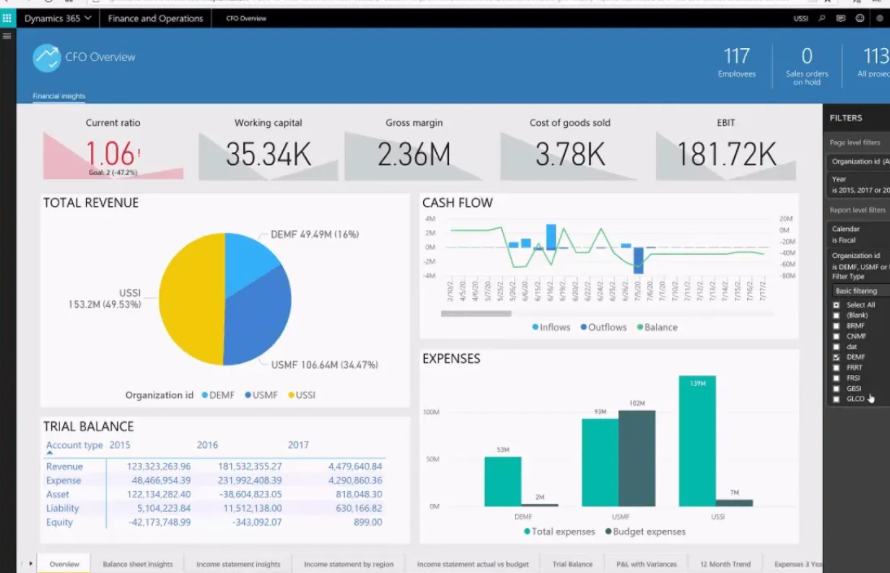The image size is (890, 573).
Task: Click the tab scroll arrow beside Overview
Action: click(x=30, y=563)
